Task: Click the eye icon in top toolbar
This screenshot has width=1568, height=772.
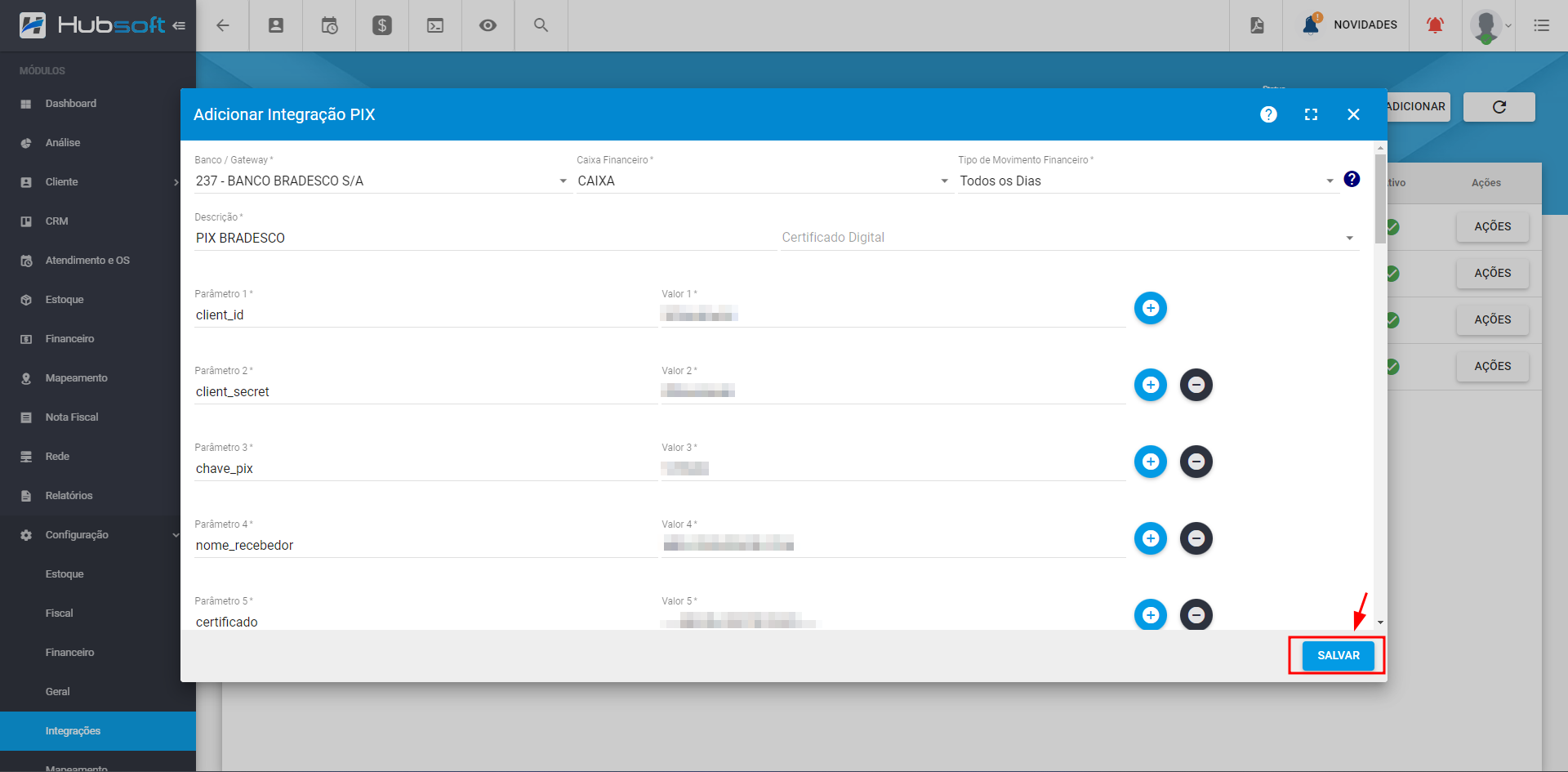Action: tap(488, 25)
